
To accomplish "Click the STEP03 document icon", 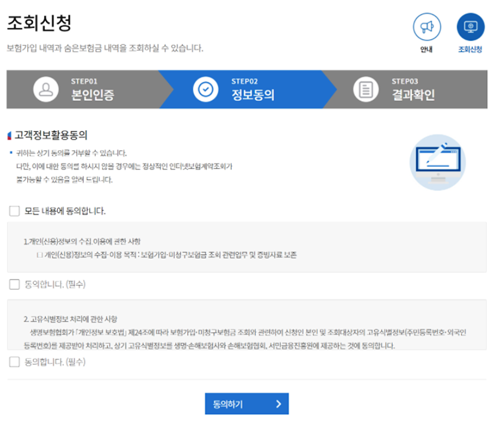I will click(x=366, y=89).
